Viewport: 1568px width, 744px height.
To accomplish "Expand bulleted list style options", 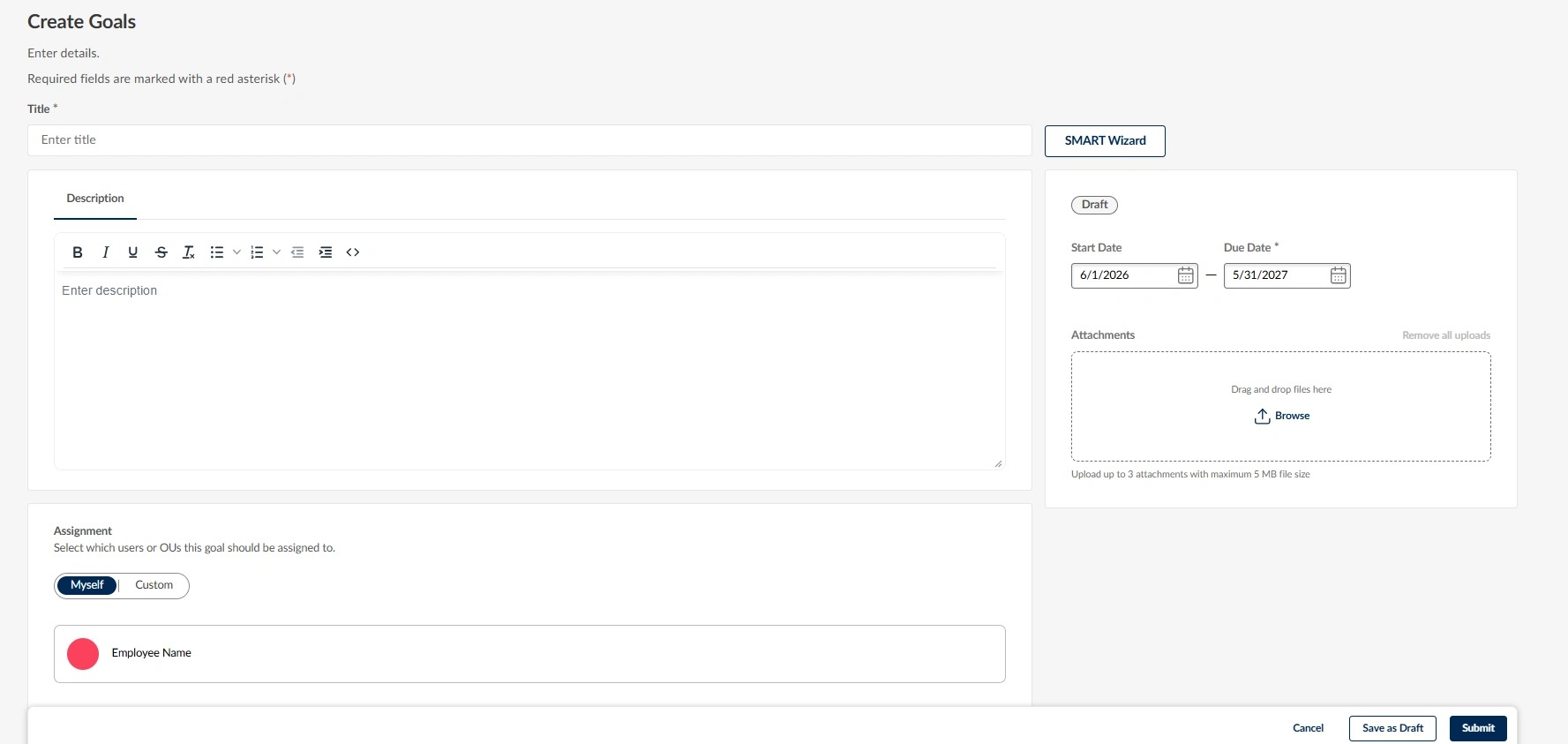I will pyautogui.click(x=236, y=252).
